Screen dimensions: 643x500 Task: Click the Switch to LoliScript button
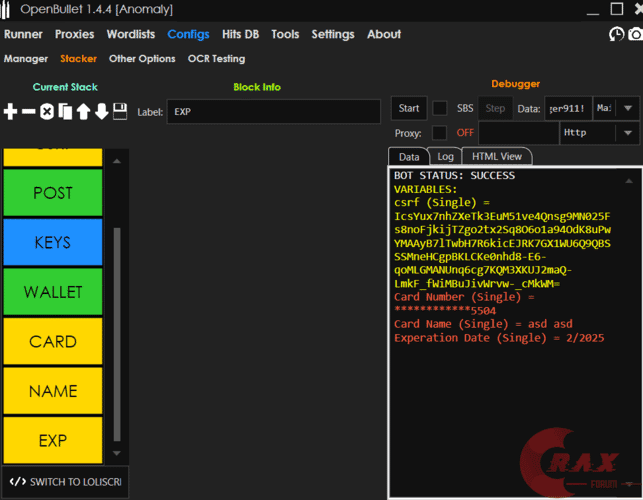click(x=65, y=482)
